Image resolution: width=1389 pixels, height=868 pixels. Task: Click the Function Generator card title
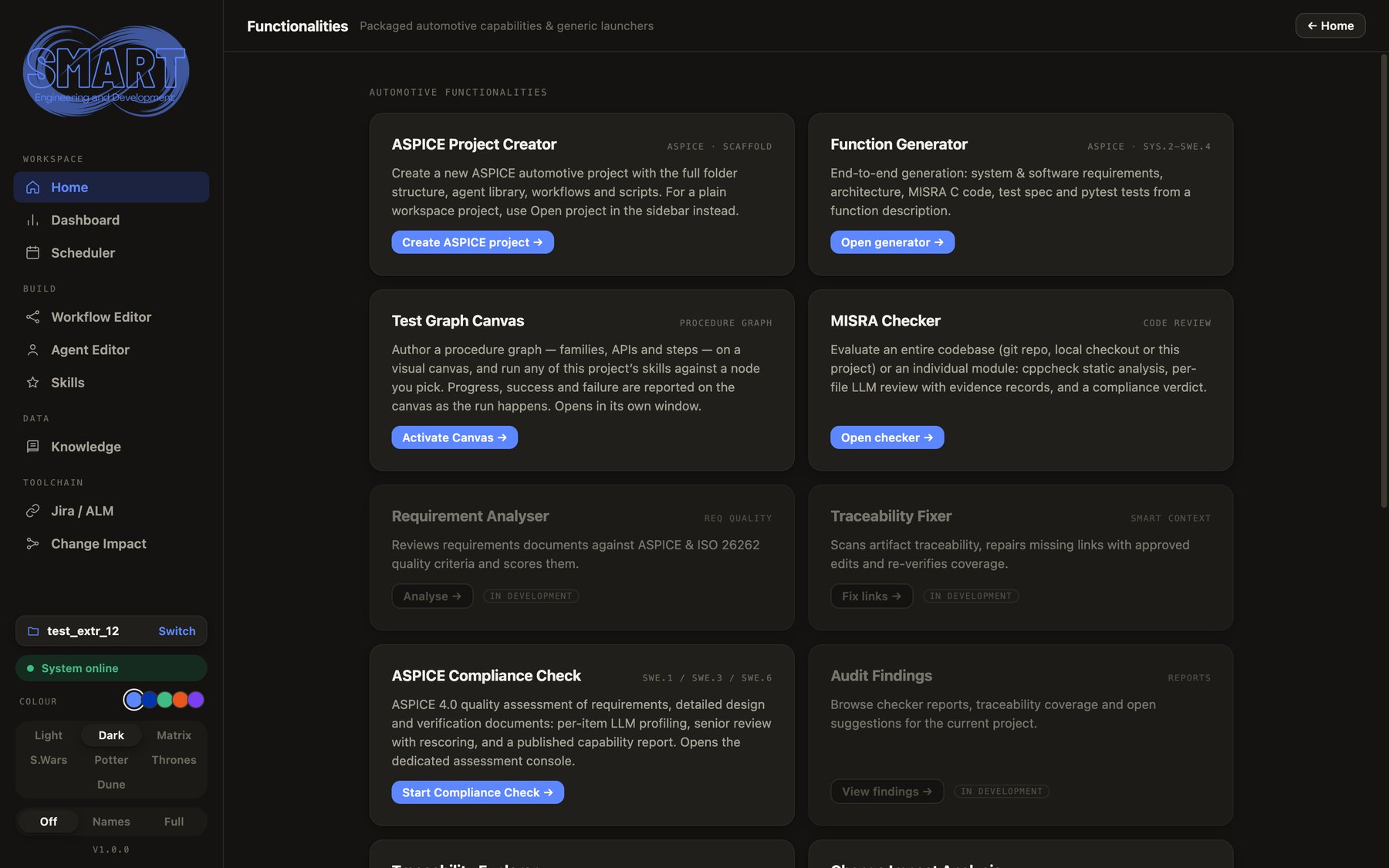(899, 144)
